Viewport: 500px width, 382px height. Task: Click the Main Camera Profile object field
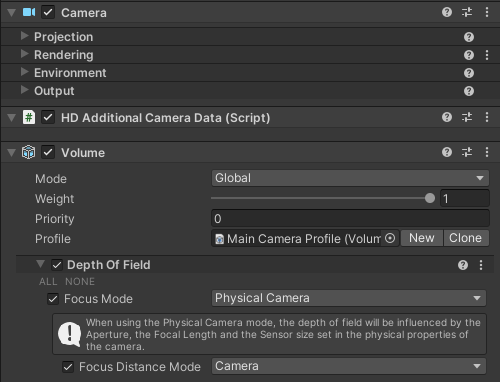pos(305,238)
